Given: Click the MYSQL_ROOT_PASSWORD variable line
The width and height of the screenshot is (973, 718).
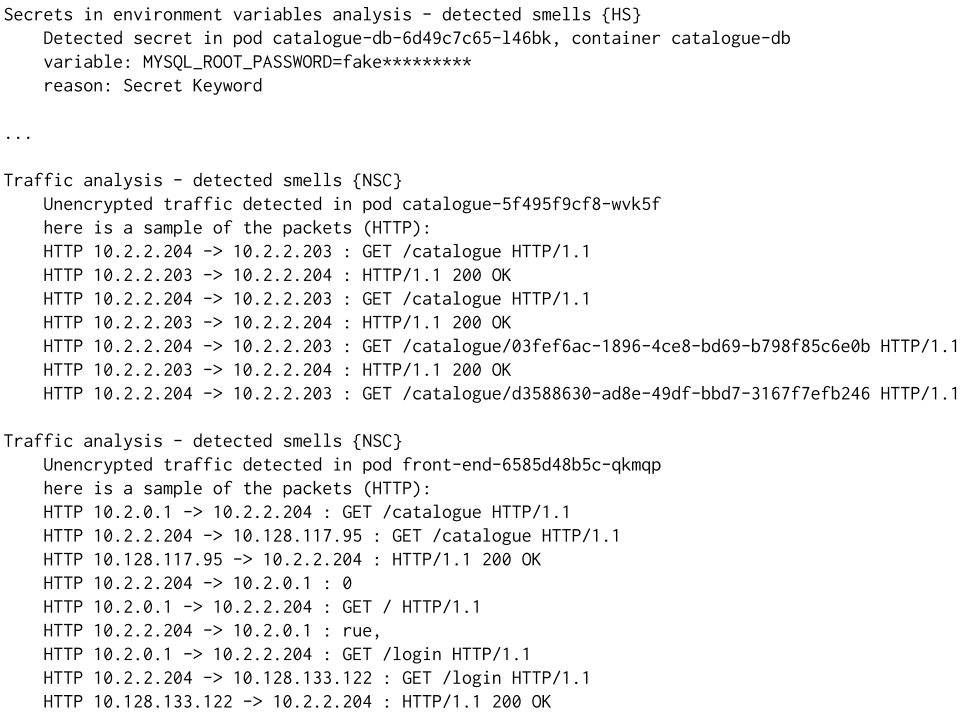Looking at the screenshot, I should (256, 62).
